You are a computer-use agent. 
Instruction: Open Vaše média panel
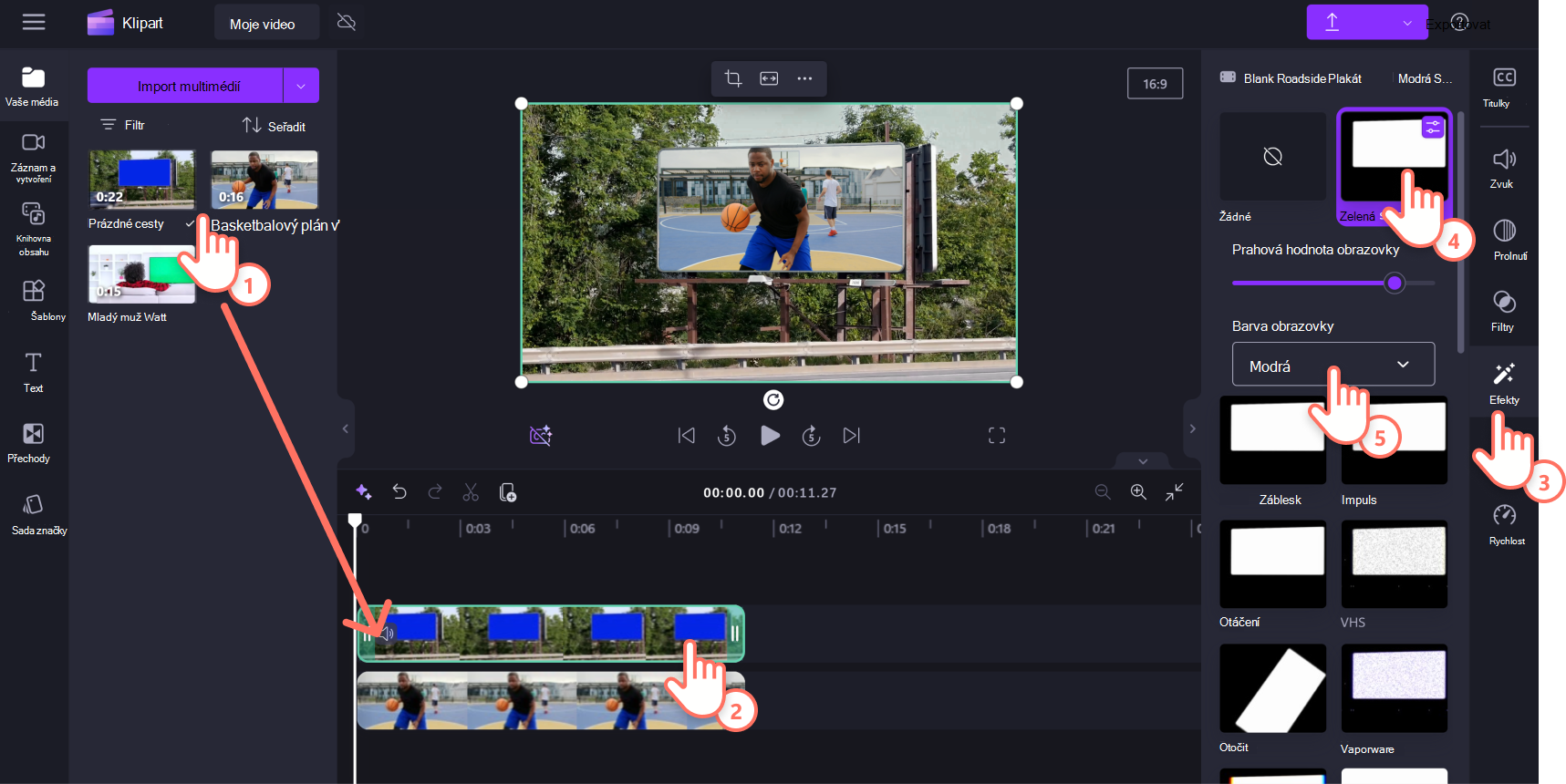[33, 87]
